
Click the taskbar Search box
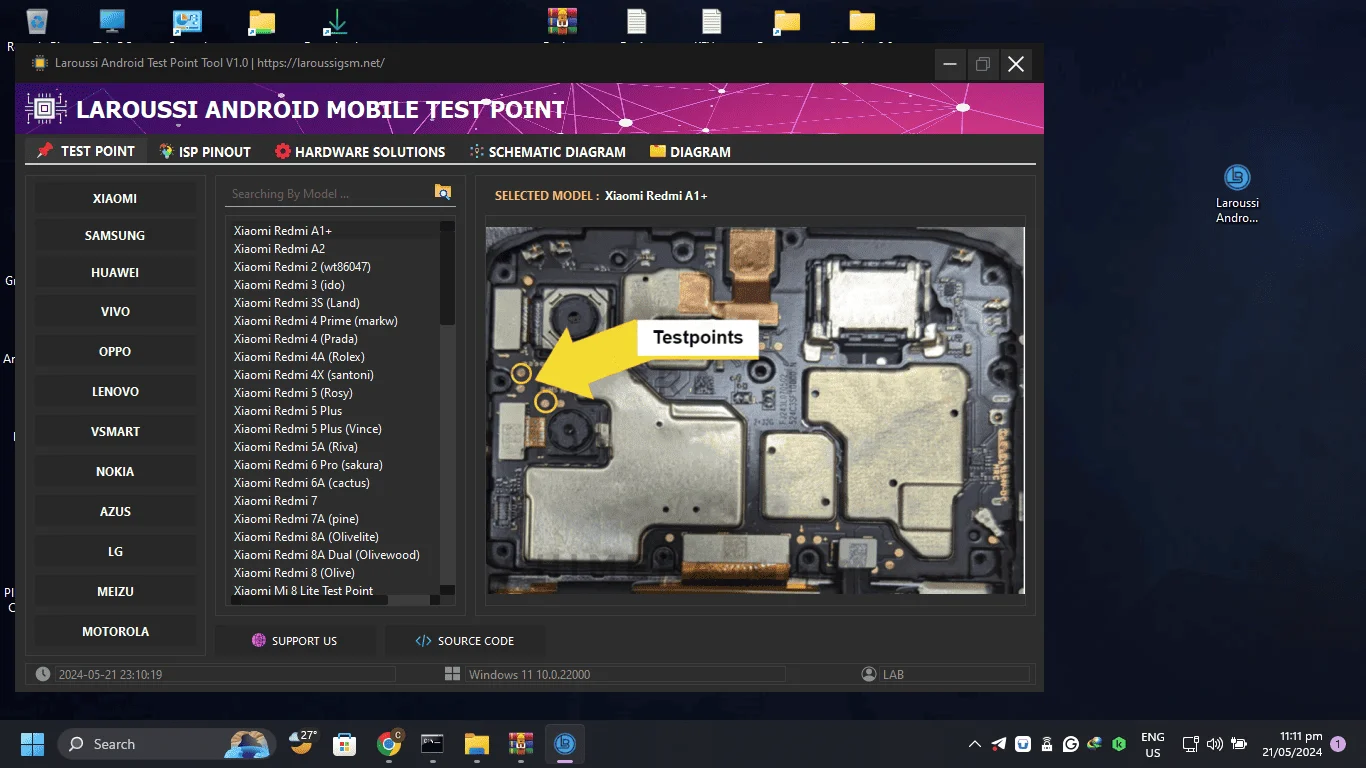(165, 744)
